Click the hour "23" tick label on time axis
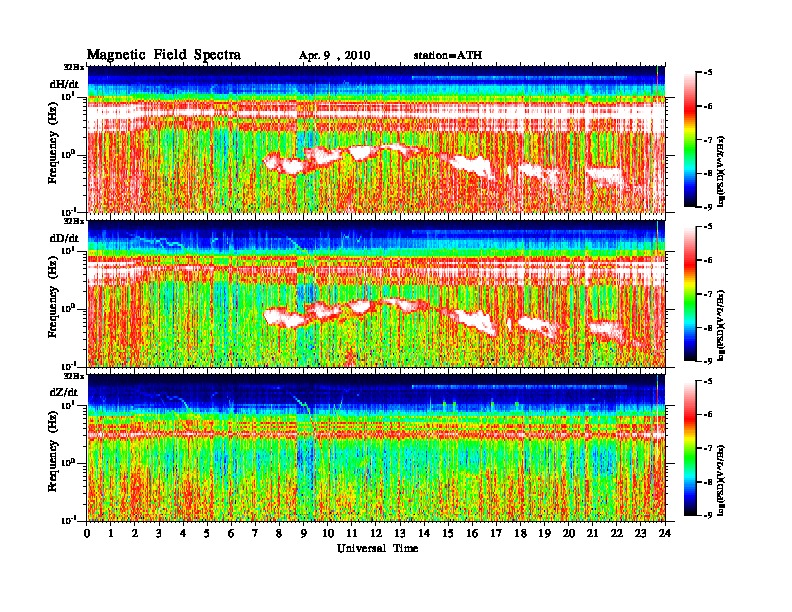This screenshot has width=792, height=612. pos(640,534)
